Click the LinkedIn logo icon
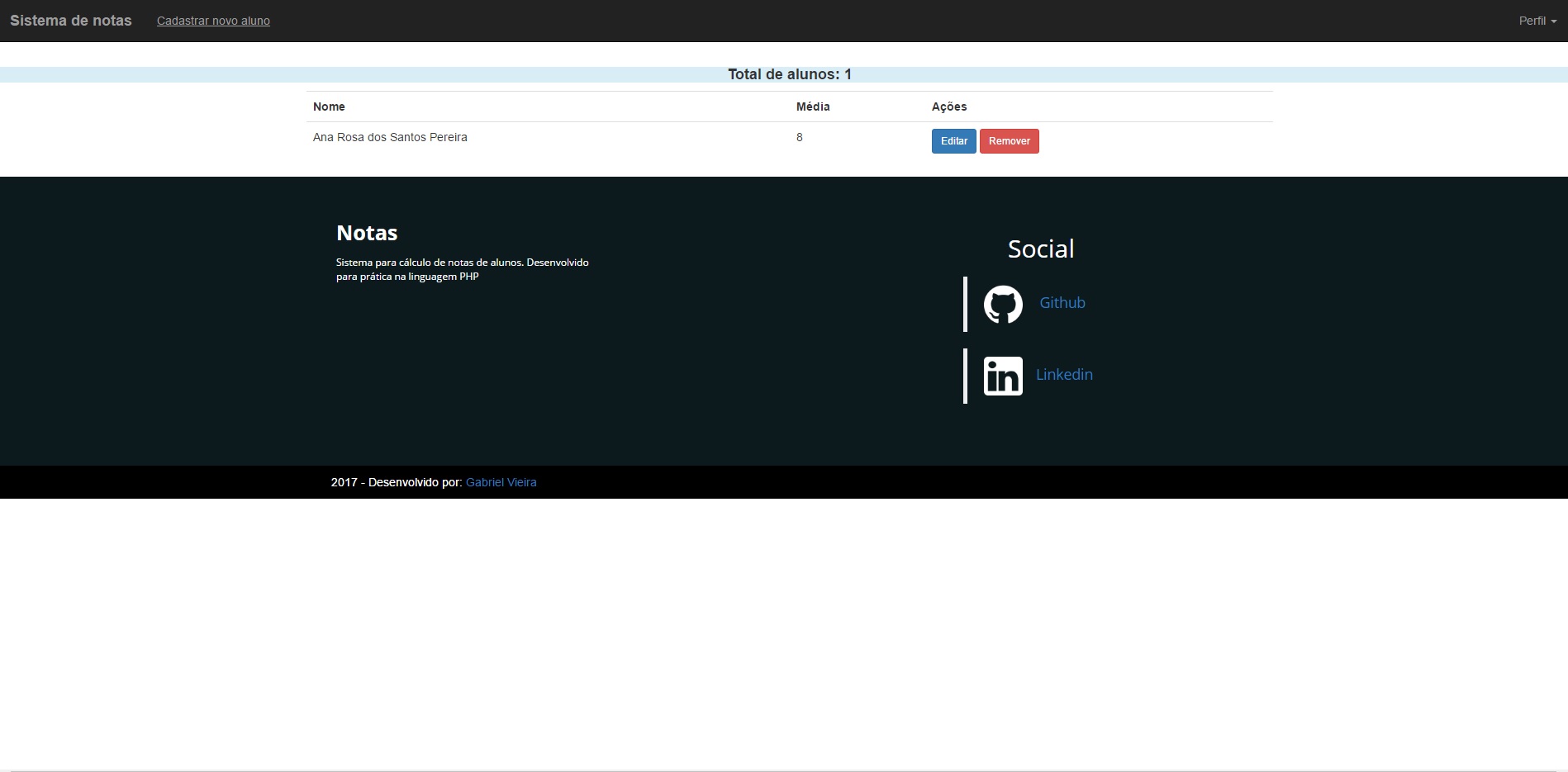This screenshot has height=772, width=1568. click(1003, 377)
